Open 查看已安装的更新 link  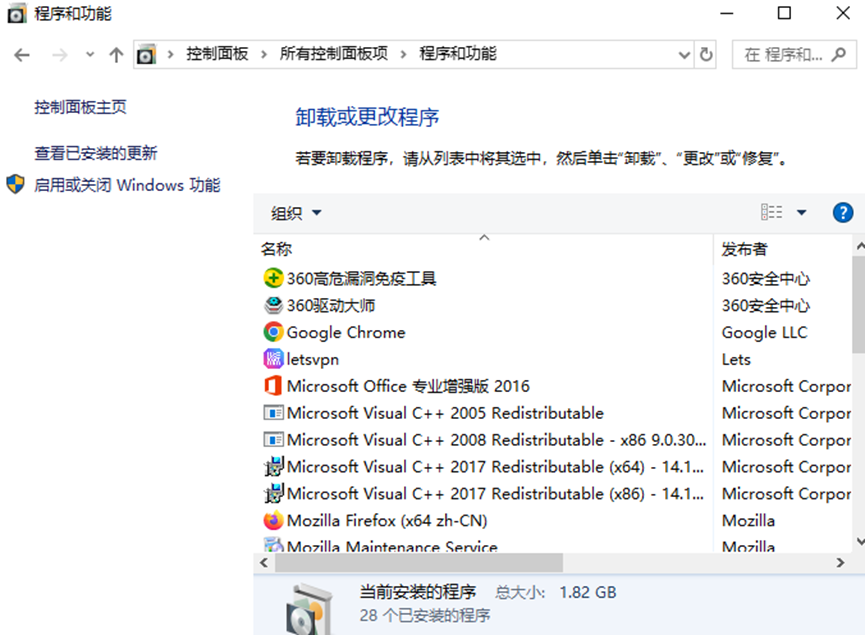point(96,153)
